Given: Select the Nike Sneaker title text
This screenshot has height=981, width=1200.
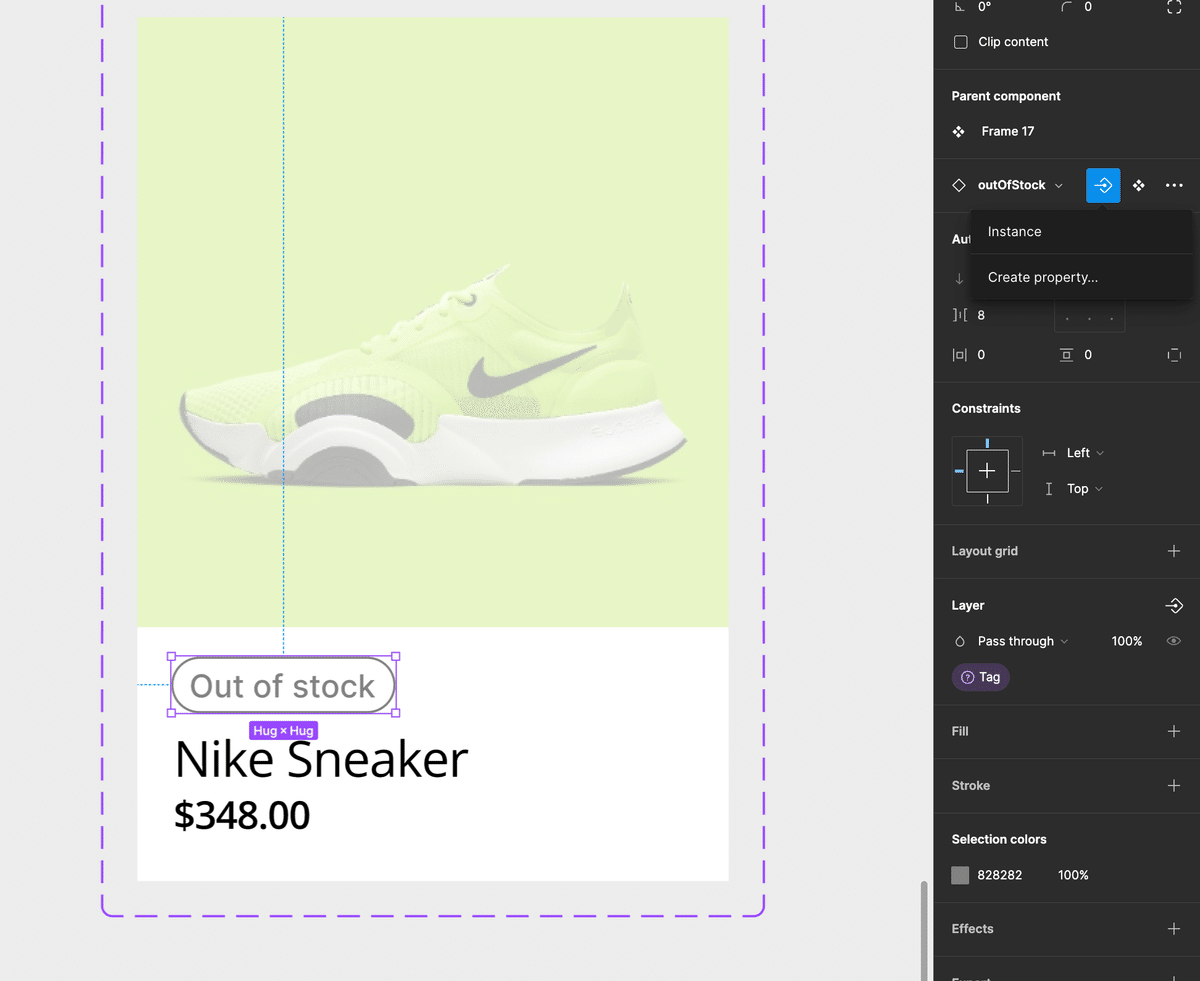Looking at the screenshot, I should pos(321,759).
